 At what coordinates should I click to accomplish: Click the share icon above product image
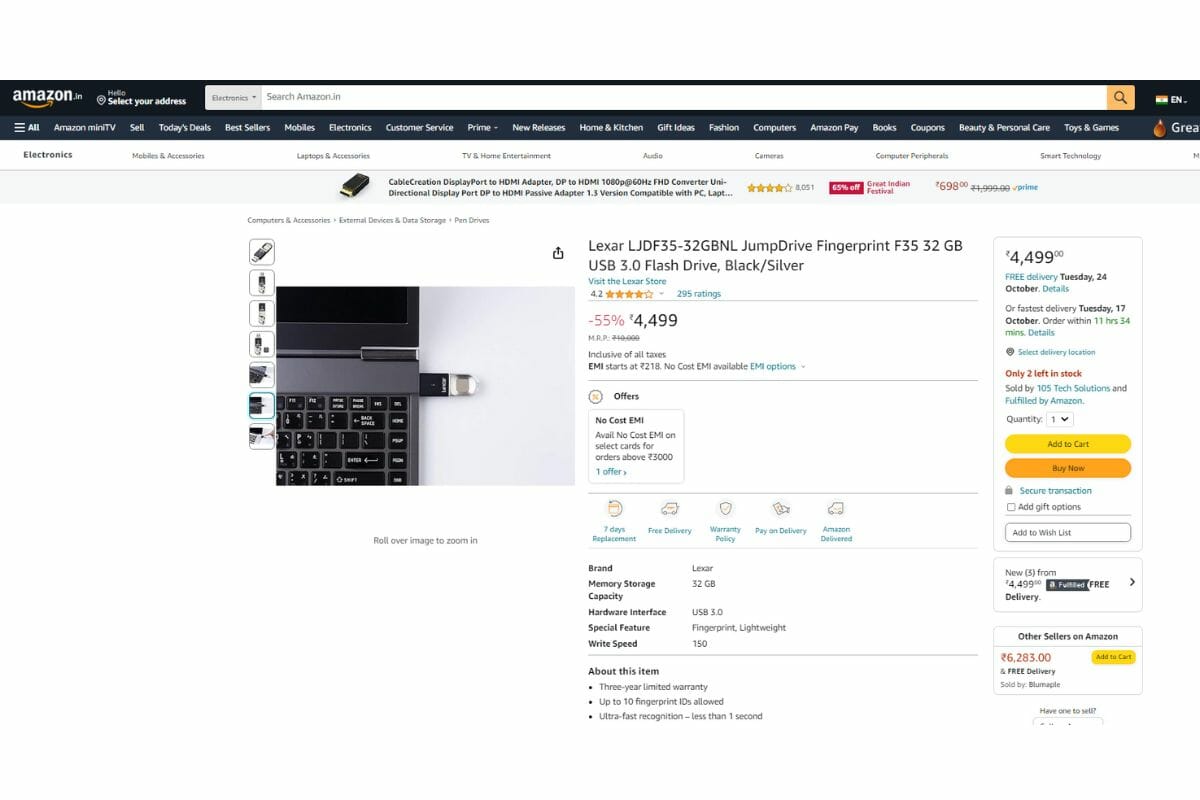[x=558, y=253]
